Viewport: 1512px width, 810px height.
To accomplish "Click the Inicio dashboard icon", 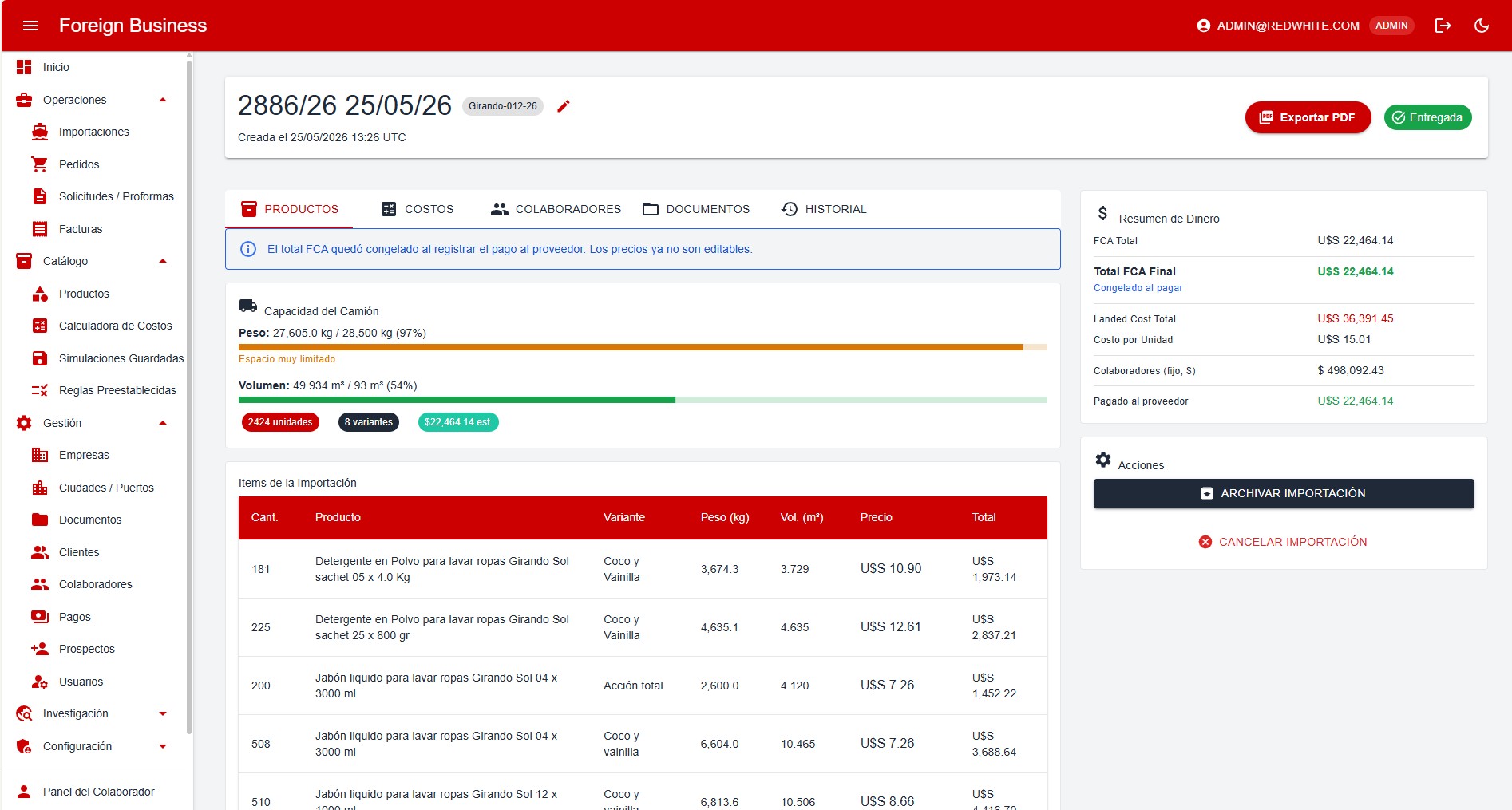I will [x=24, y=67].
